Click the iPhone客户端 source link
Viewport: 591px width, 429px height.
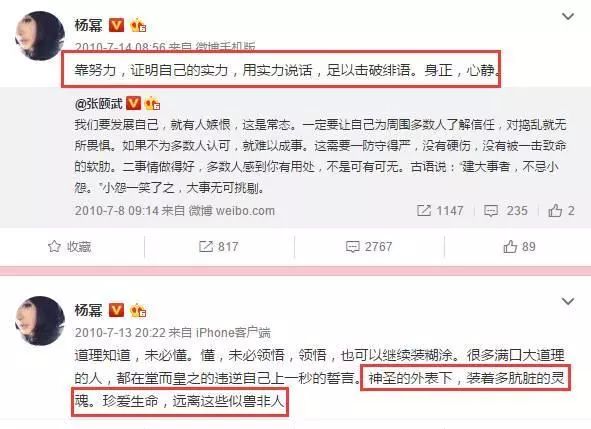[x=233, y=332]
